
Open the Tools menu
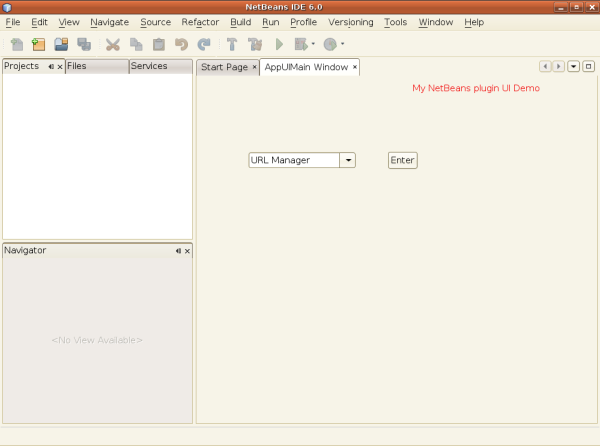tap(396, 22)
